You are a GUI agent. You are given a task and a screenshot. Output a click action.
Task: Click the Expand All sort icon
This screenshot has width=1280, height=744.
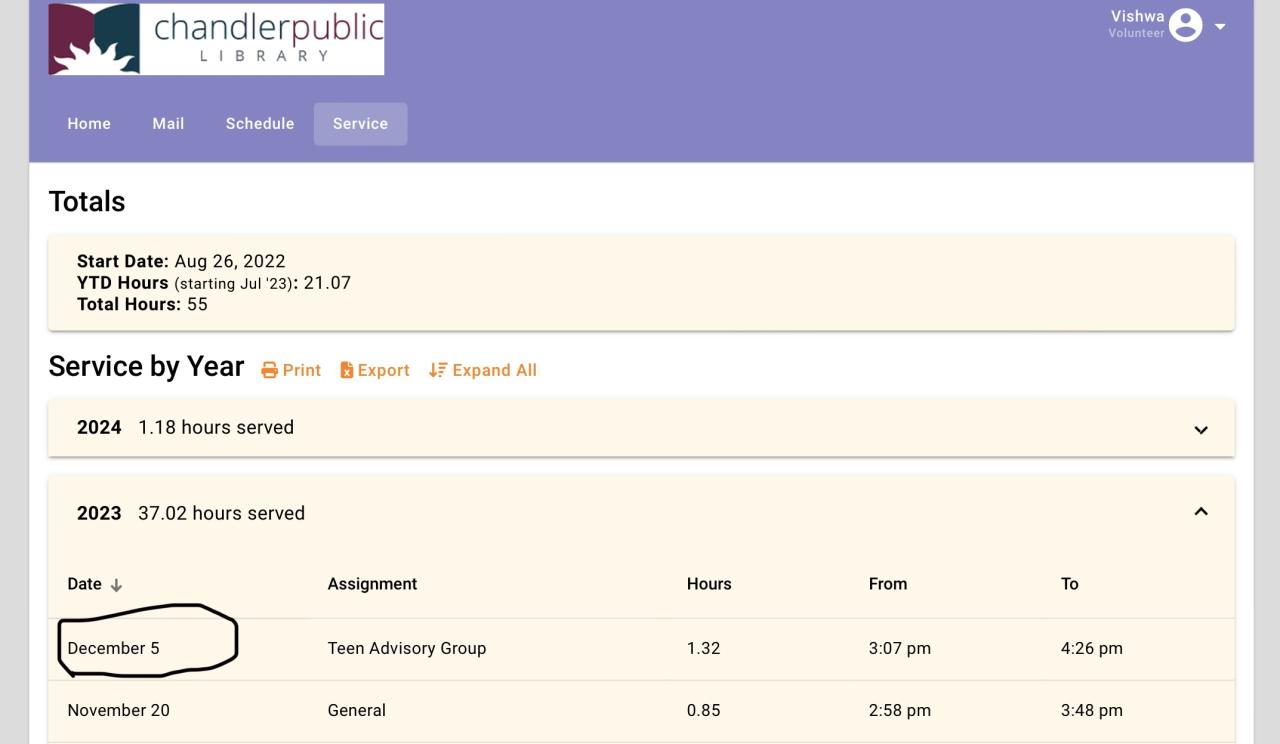pyautogui.click(x=437, y=370)
